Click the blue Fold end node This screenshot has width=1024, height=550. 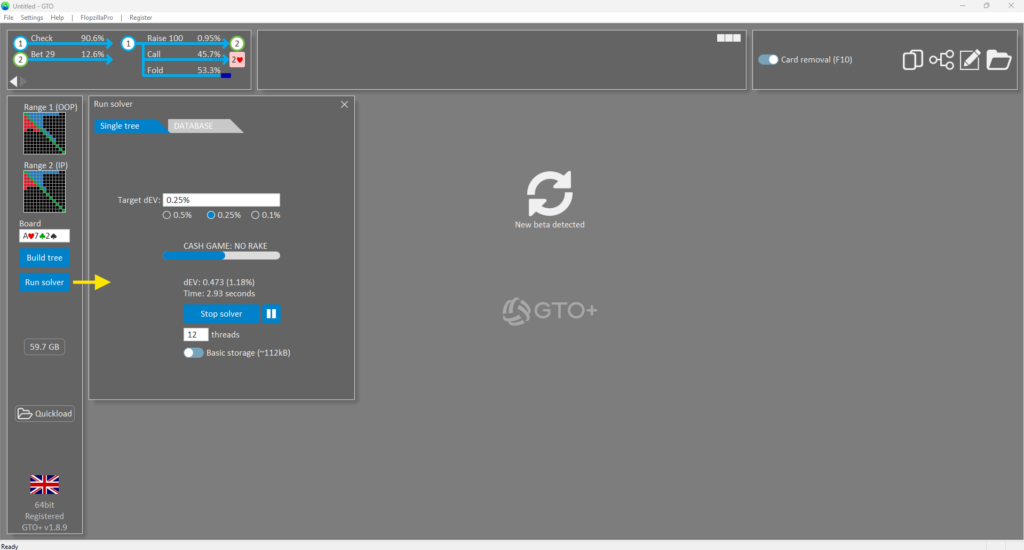point(226,76)
